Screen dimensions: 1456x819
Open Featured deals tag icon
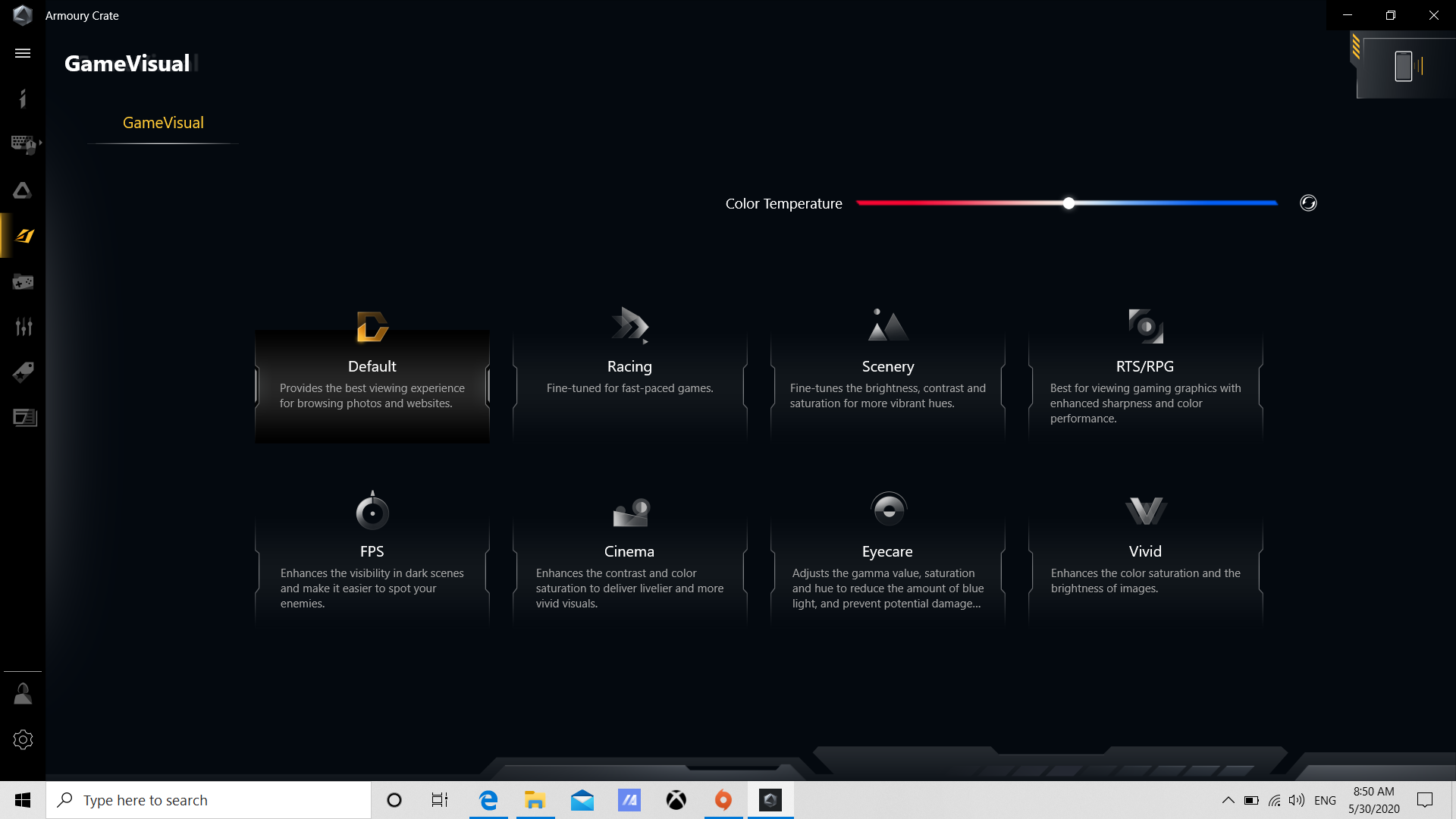click(23, 372)
